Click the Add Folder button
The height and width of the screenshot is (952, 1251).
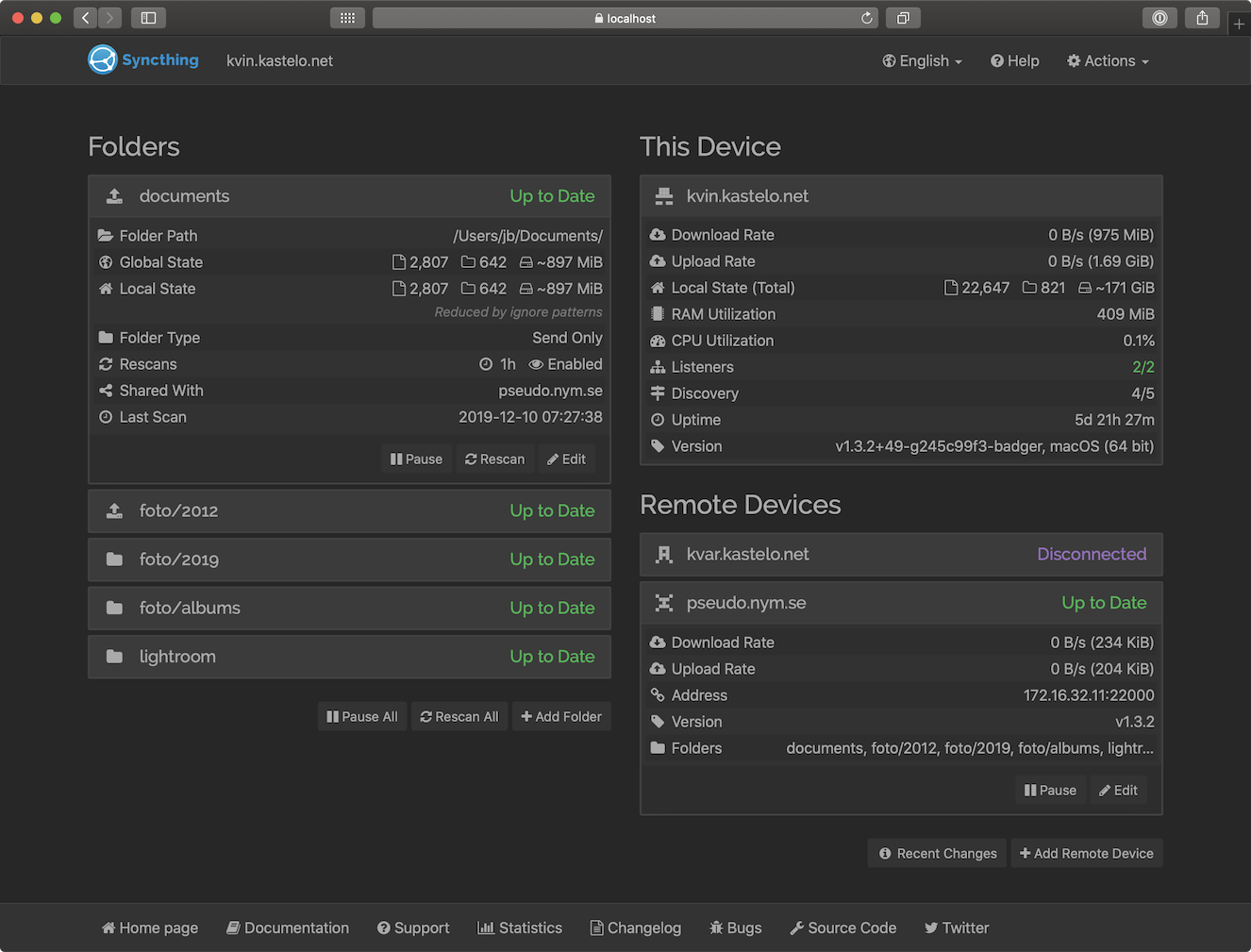click(561, 716)
